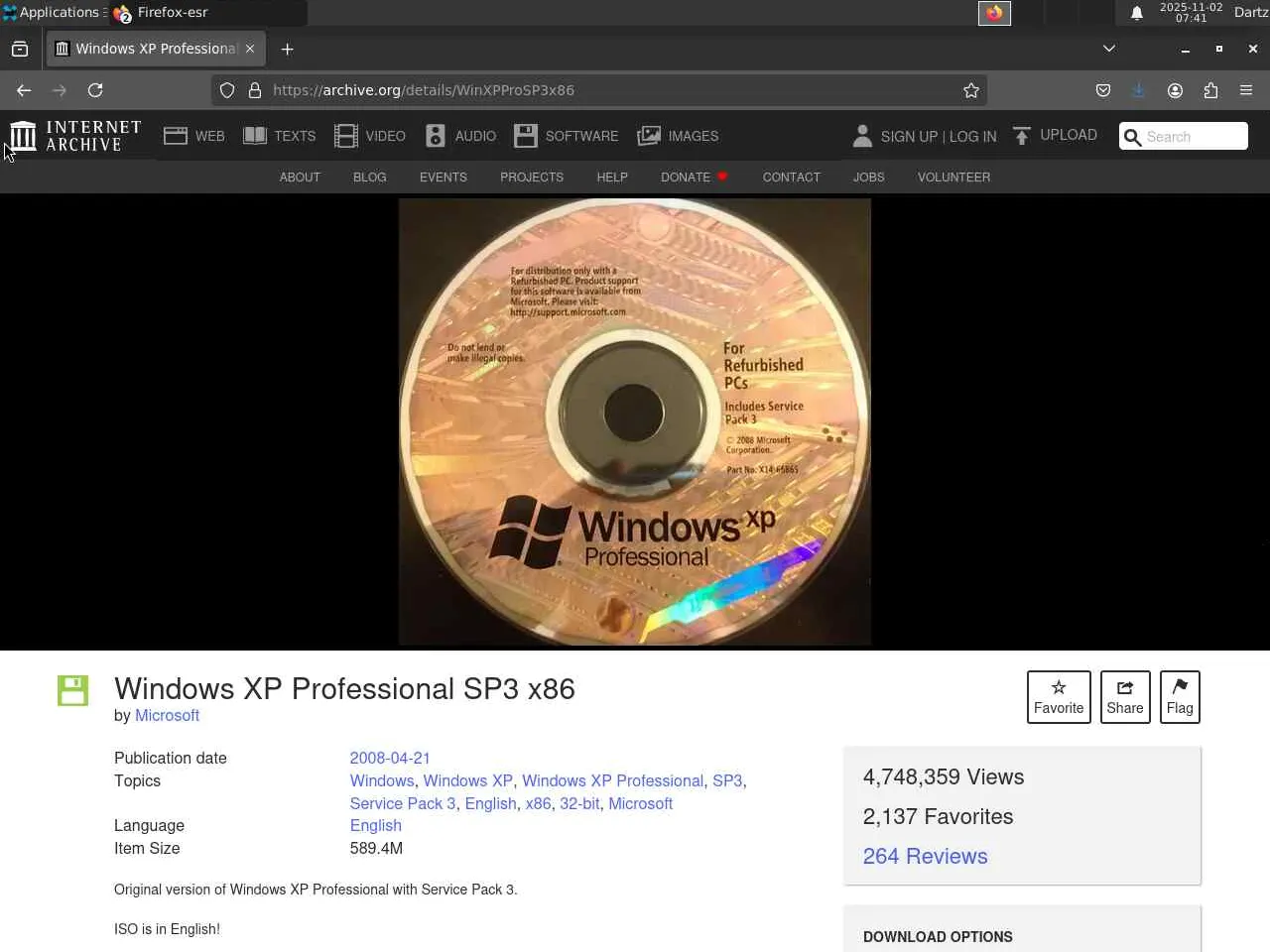Open the 32-bit topic link
This screenshot has height=952, width=1270.
point(579,803)
